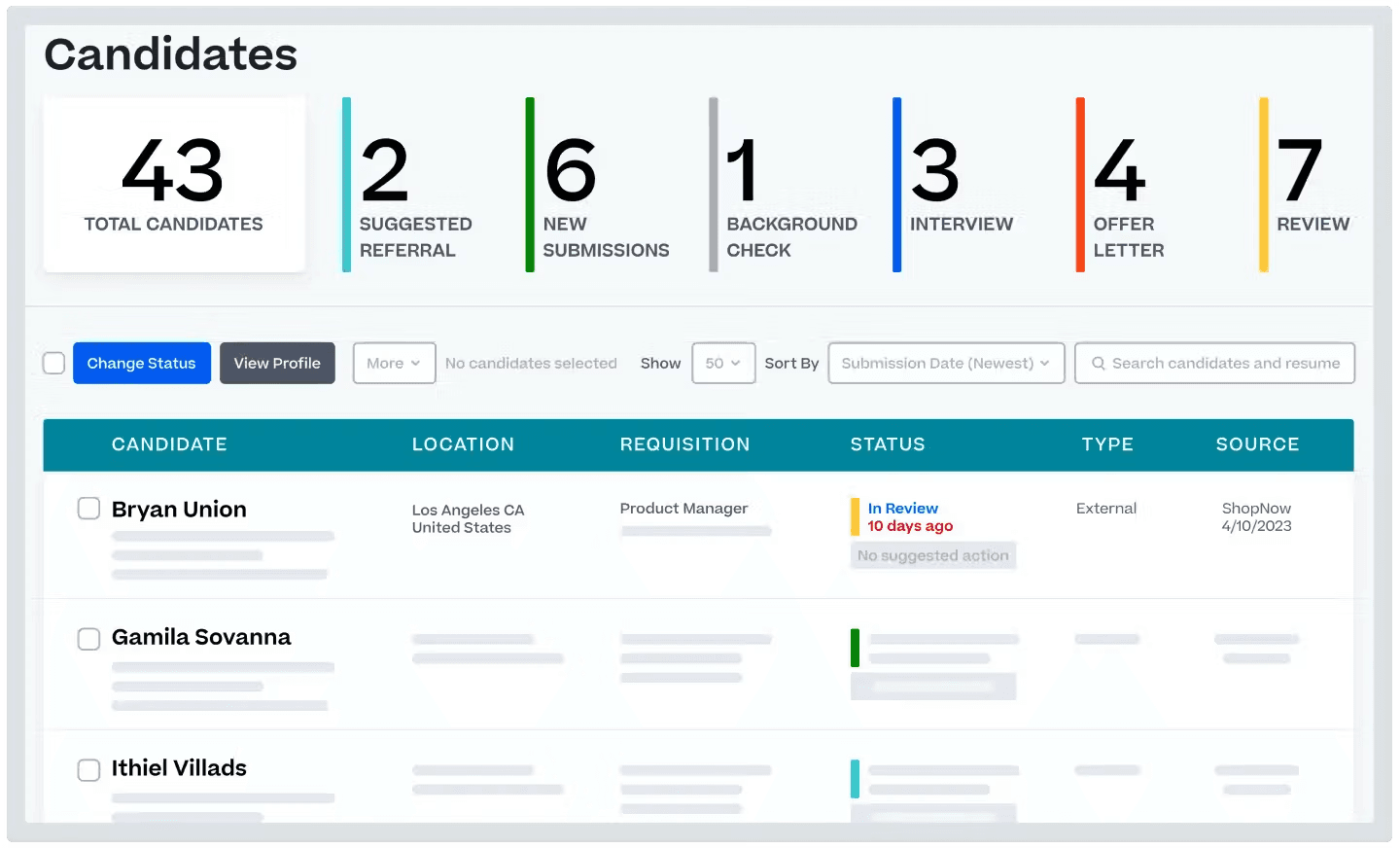Focus the Search candidates and resume field
This screenshot has width=1400, height=848.
(x=1214, y=363)
